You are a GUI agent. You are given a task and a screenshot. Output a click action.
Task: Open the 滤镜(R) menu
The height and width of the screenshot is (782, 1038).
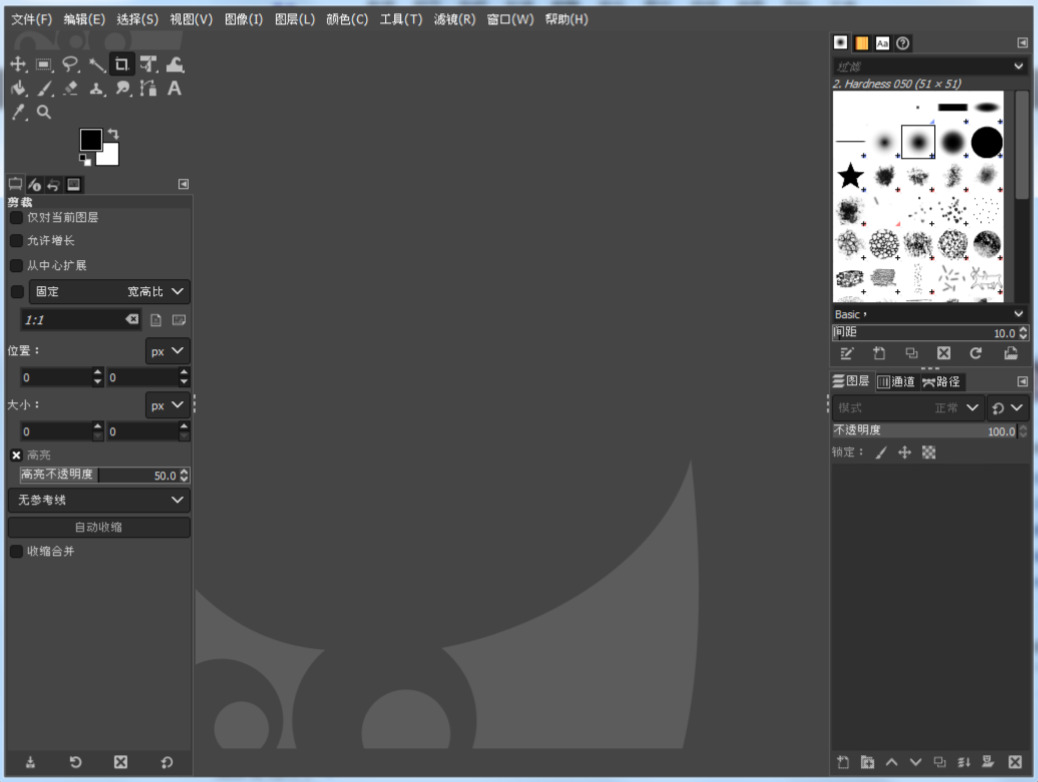(x=454, y=19)
